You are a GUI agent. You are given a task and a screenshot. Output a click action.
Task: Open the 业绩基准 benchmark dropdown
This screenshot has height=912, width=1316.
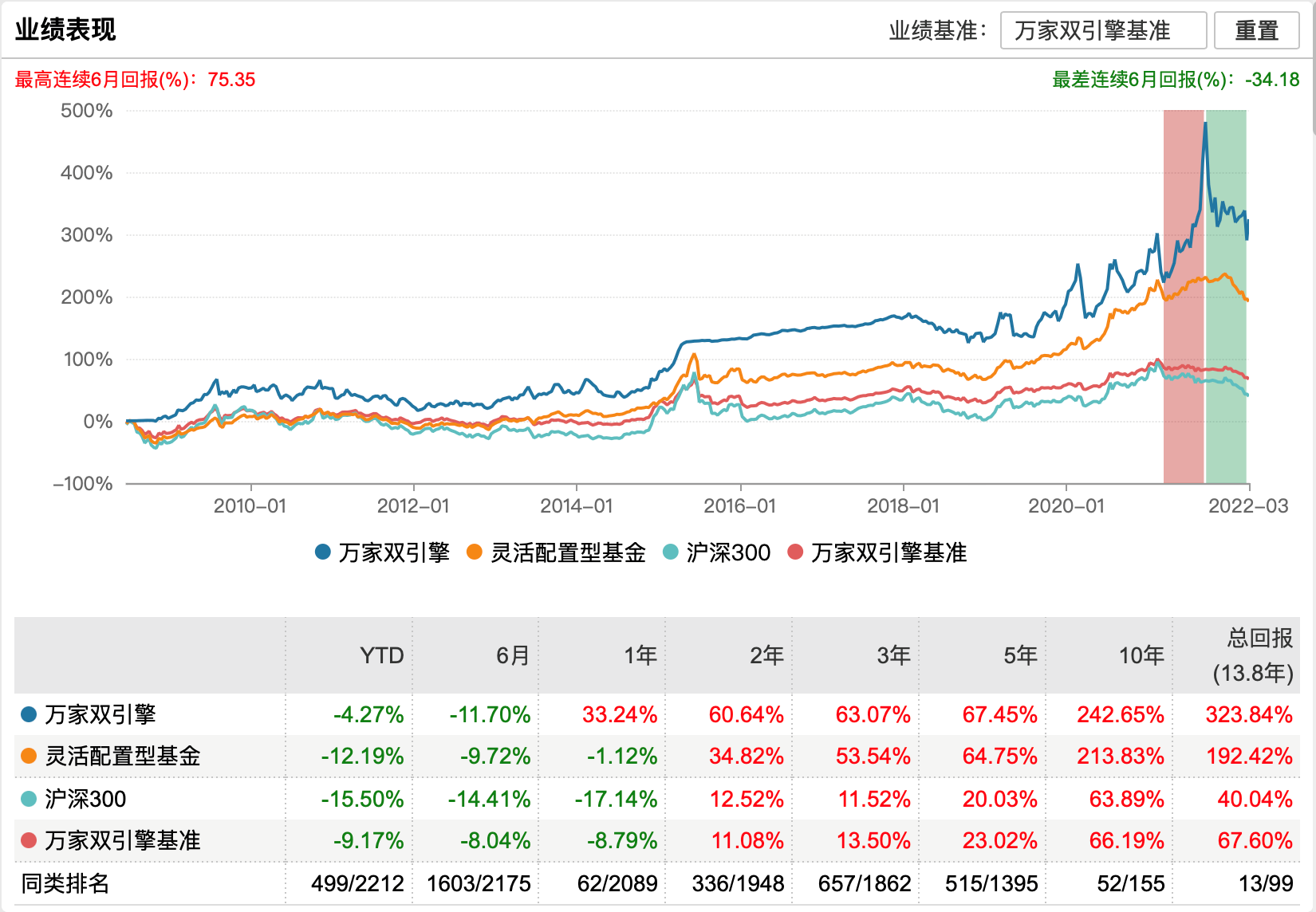click(1103, 30)
